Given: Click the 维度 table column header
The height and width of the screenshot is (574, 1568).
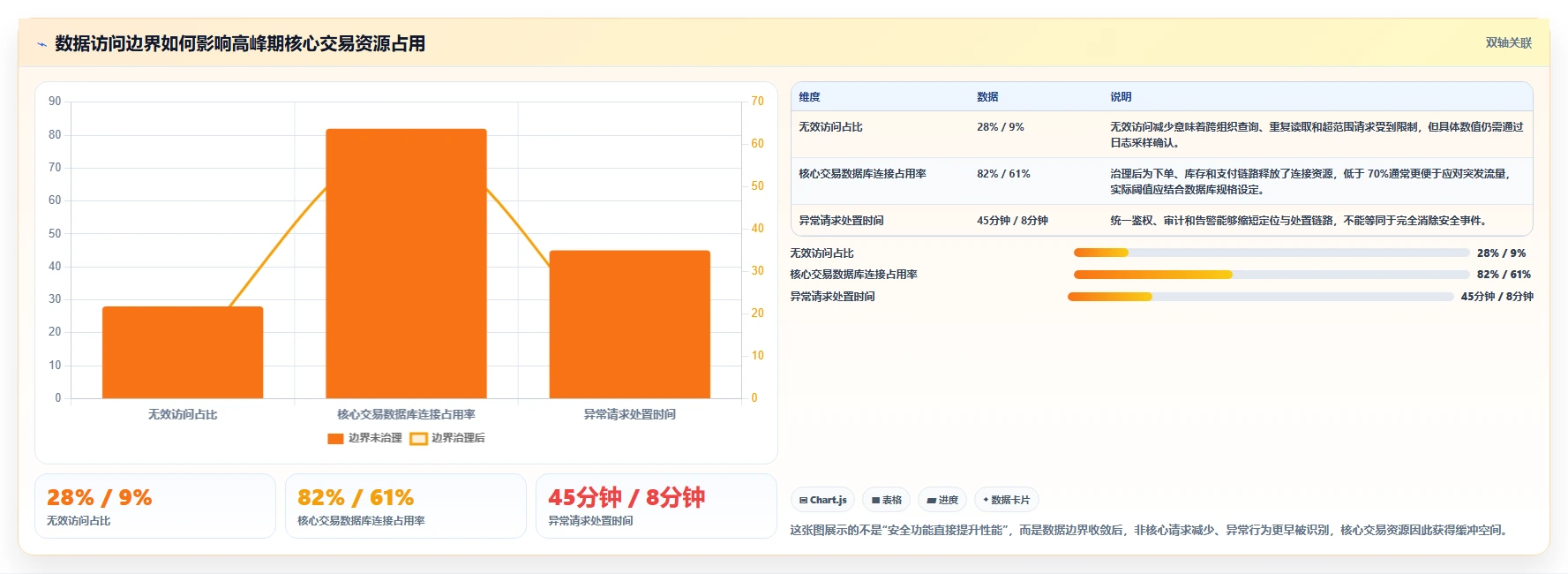Looking at the screenshot, I should click(809, 97).
